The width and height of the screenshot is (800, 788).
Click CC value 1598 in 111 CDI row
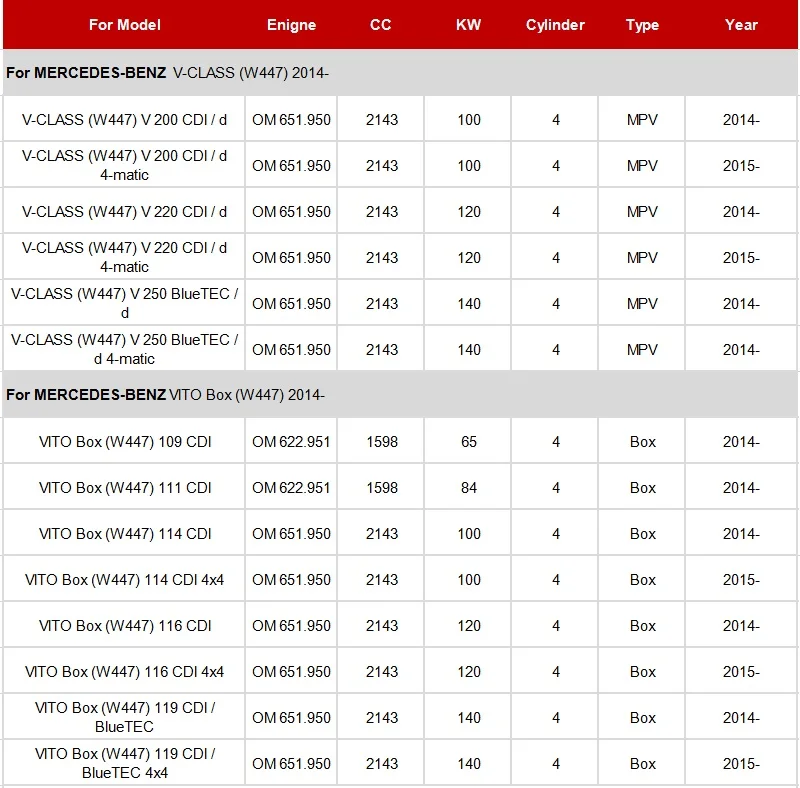(382, 487)
